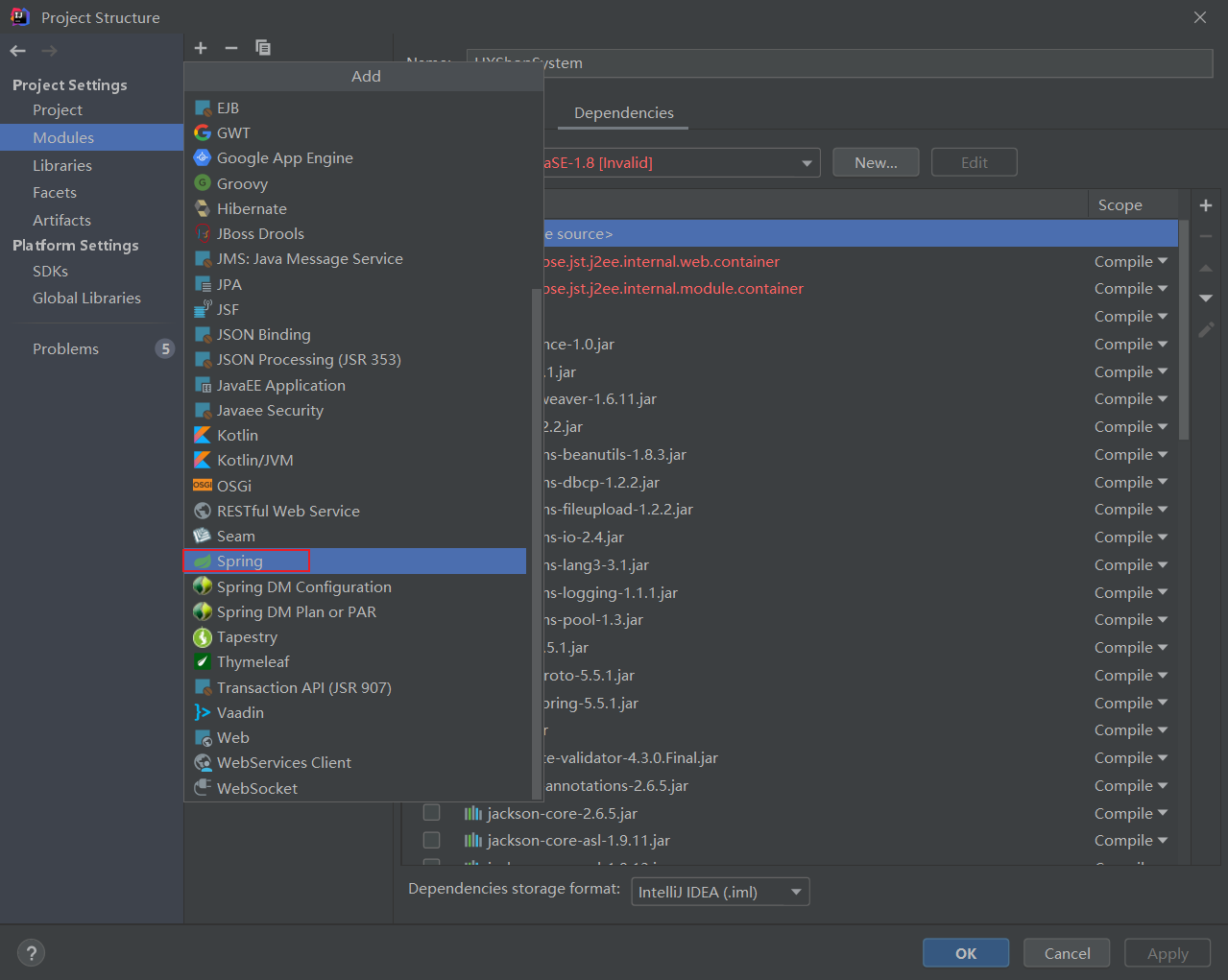Click the New... SDK button
The image size is (1228, 980).
[x=876, y=162]
